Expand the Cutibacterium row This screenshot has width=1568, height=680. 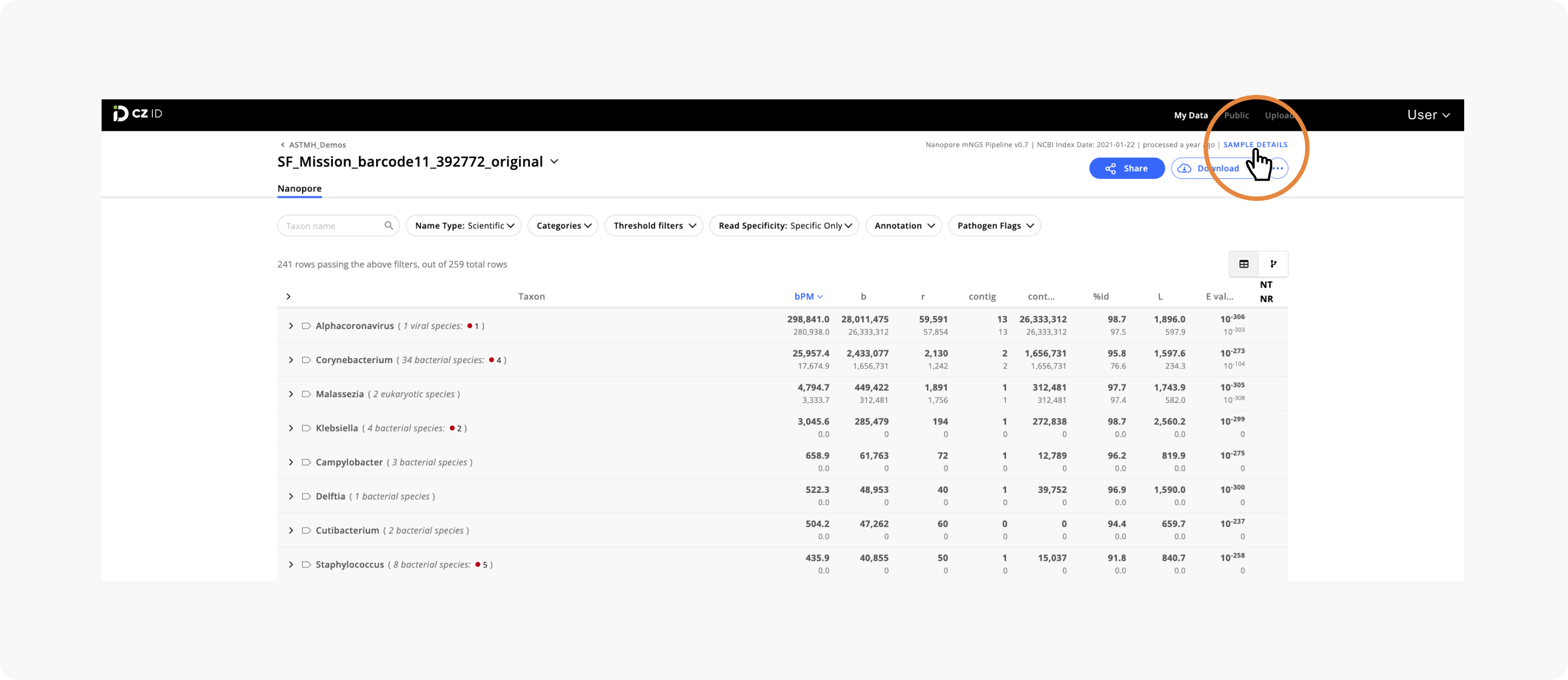291,530
